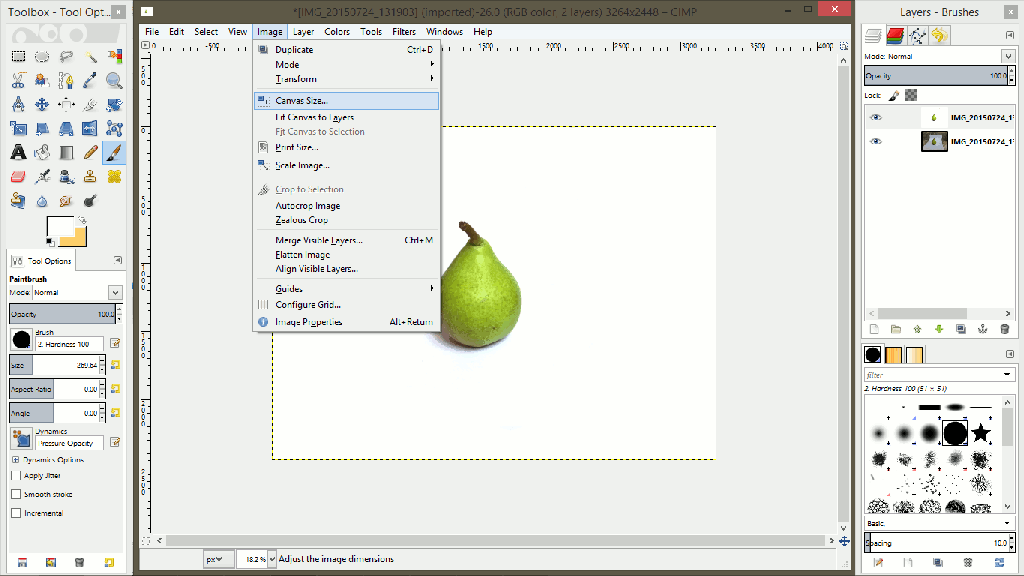Select the Bucket Fill tool
Image resolution: width=1024 pixels, height=576 pixels.
click(x=42, y=153)
